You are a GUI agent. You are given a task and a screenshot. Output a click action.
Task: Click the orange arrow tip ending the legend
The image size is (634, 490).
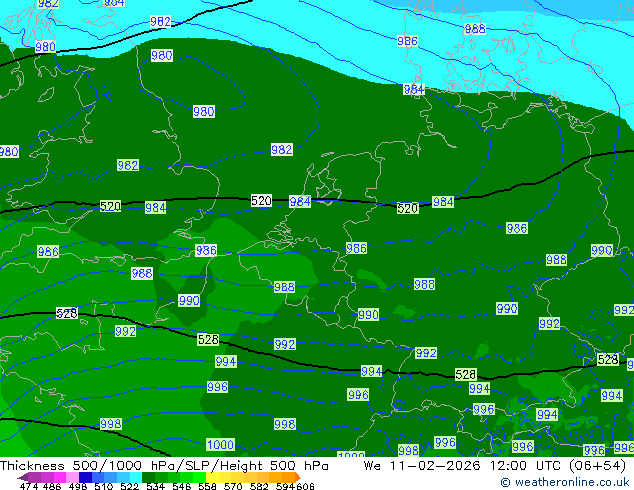pyautogui.click(x=298, y=477)
